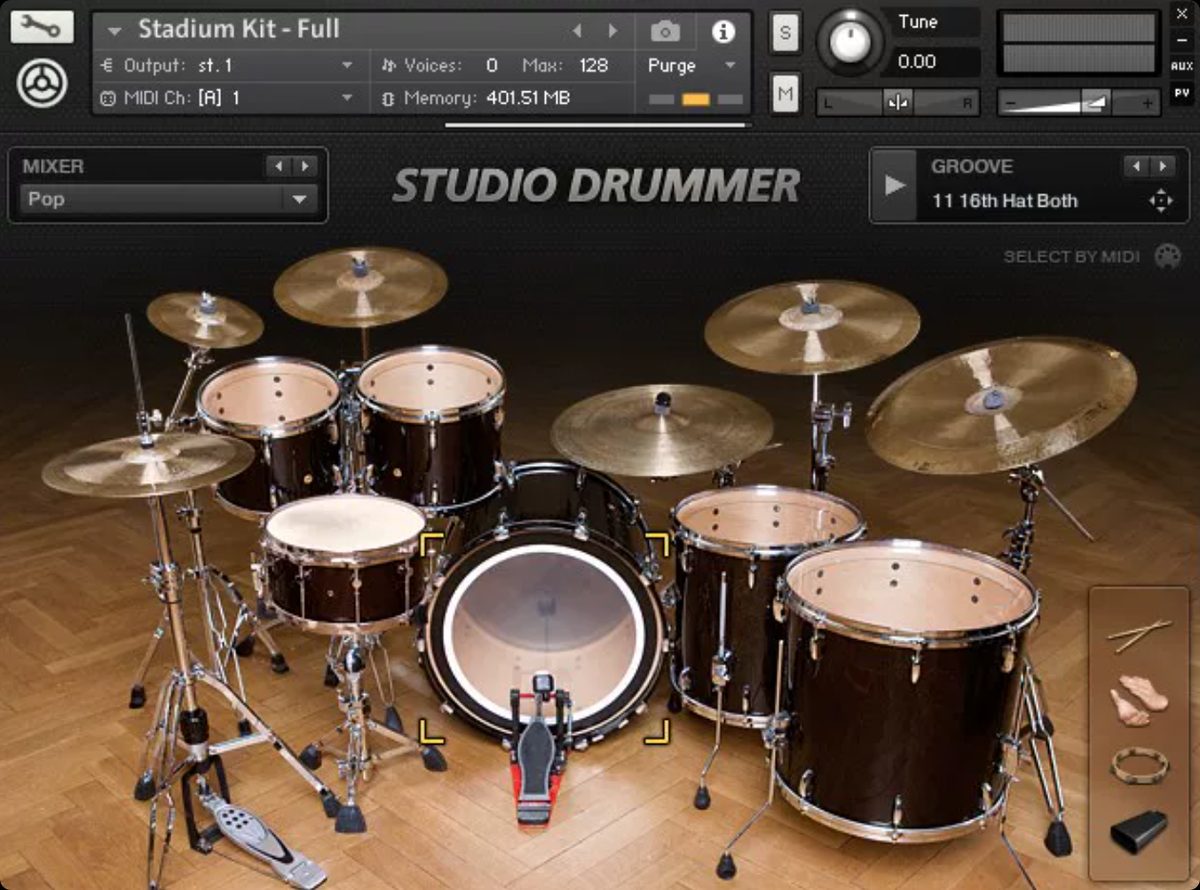Mute the instrument with M button
1200x890 pixels.
point(785,95)
